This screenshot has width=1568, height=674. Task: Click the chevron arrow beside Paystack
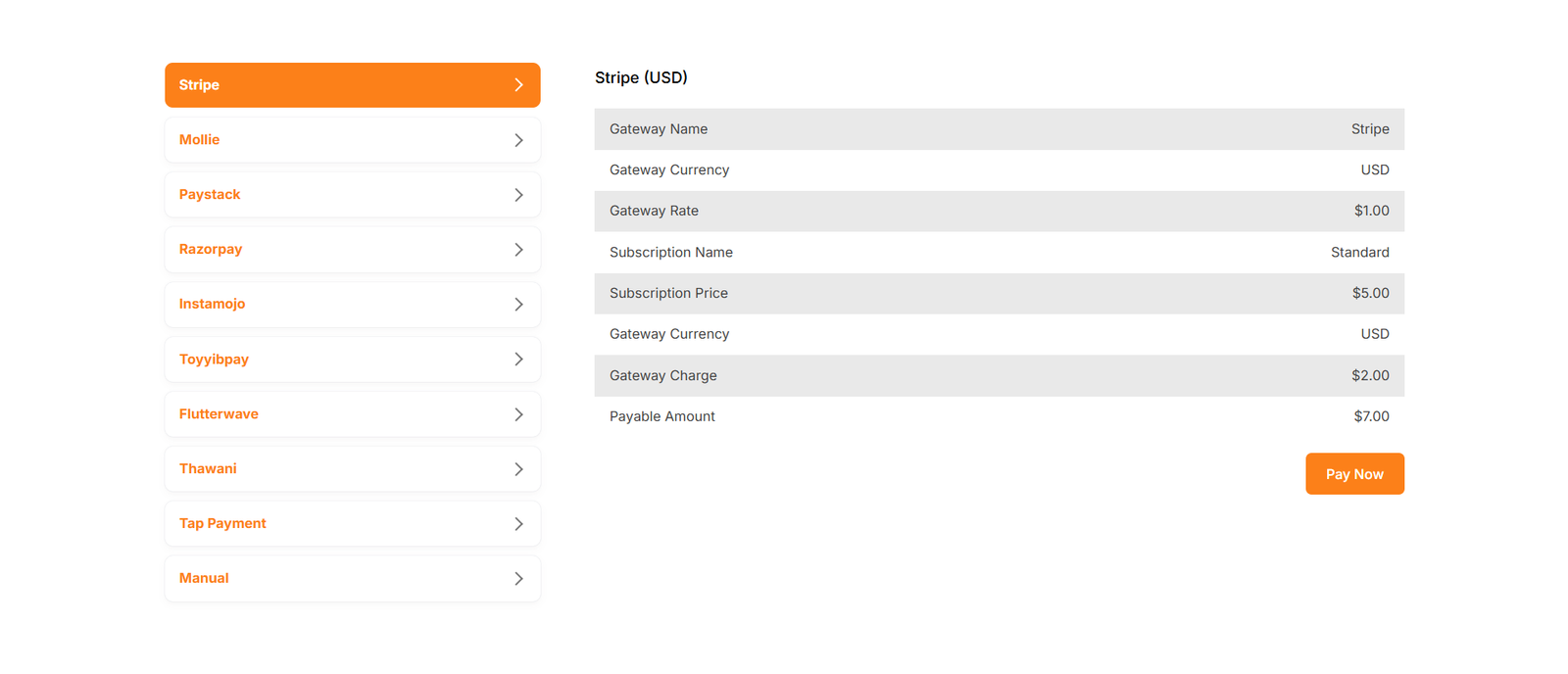[x=518, y=195]
